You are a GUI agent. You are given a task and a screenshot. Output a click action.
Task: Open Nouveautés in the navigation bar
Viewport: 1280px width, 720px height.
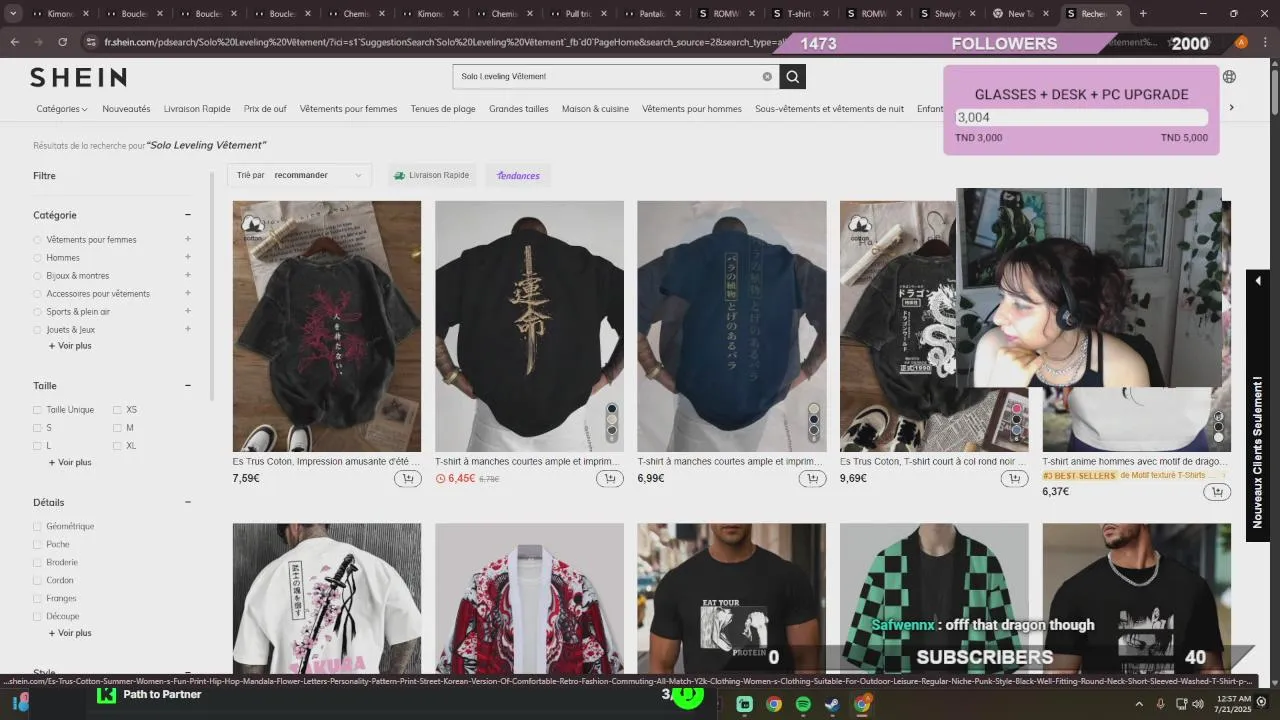pos(126,109)
